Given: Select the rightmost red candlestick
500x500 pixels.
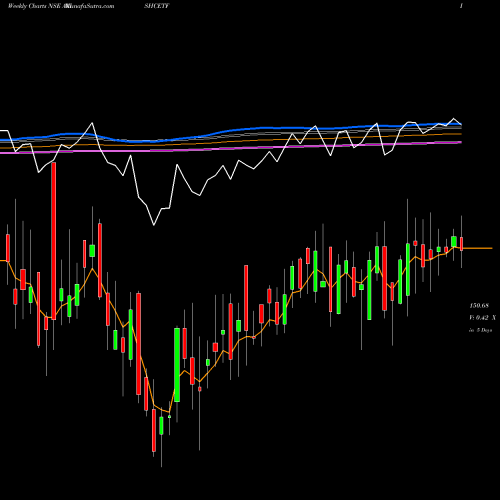Looking at the screenshot, I should [461, 244].
